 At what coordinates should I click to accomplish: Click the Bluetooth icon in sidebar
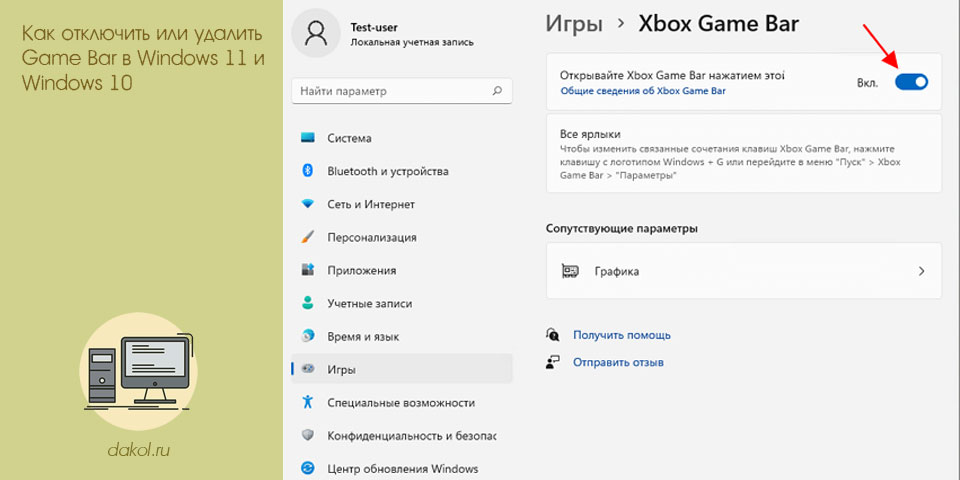(x=308, y=171)
